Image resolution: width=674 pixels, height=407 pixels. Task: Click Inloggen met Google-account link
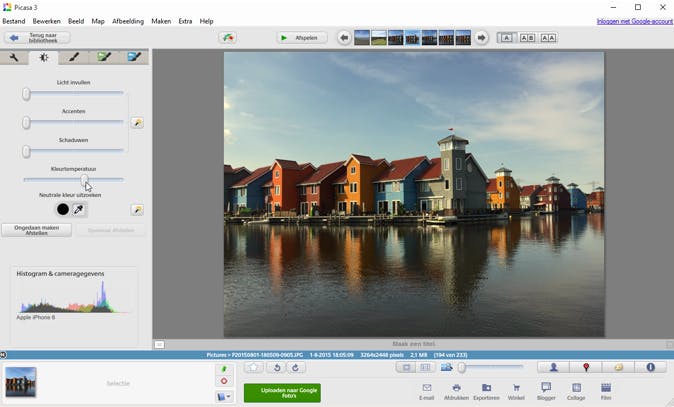click(633, 21)
